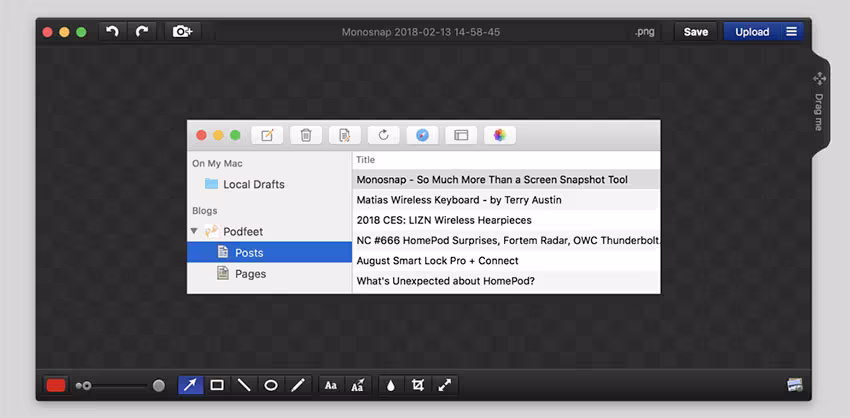Select NC #666 HomePod Surprises row
The height and width of the screenshot is (418, 850).
tap(506, 240)
